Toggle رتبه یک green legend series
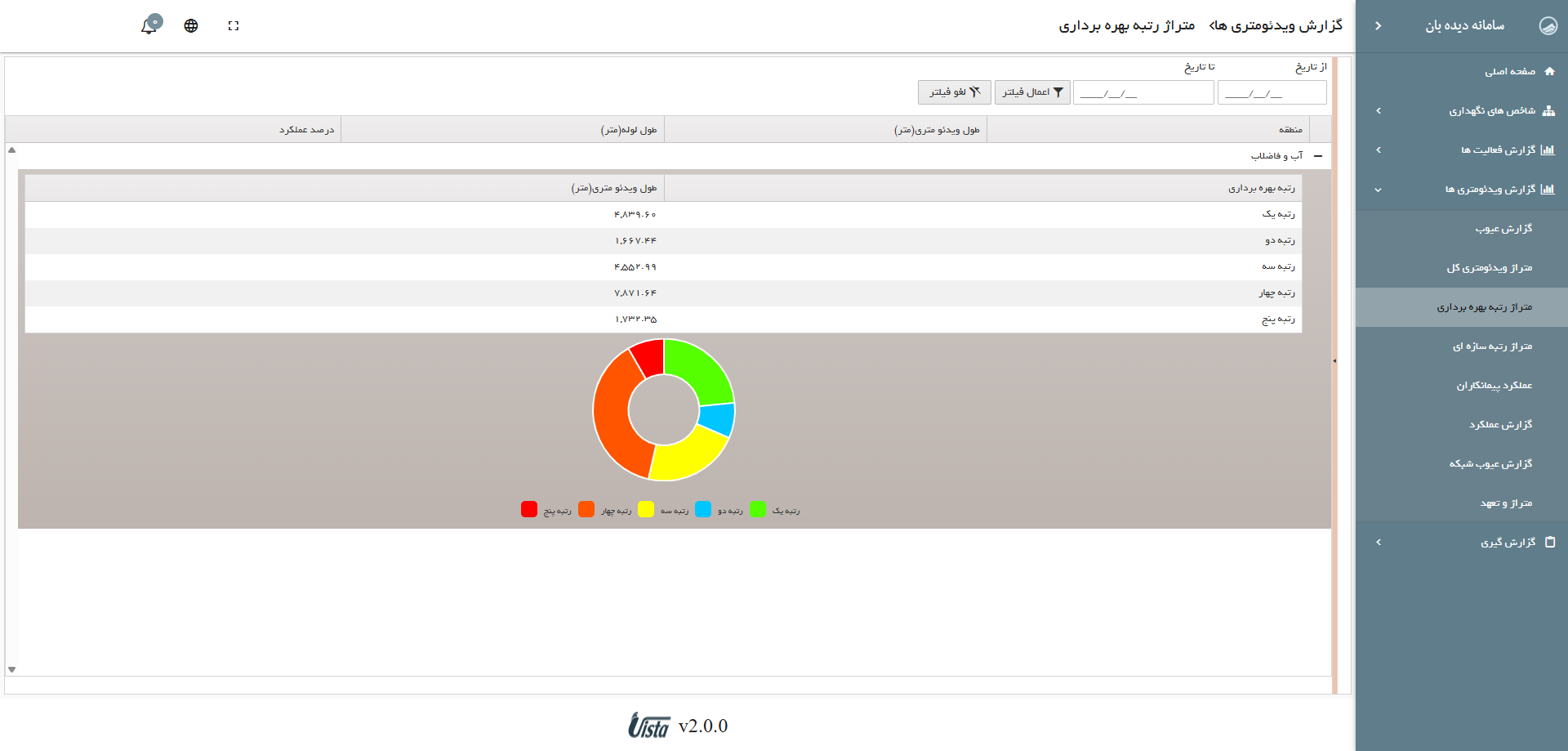Viewport: 1568px width, 751px height. pyautogui.click(x=758, y=510)
